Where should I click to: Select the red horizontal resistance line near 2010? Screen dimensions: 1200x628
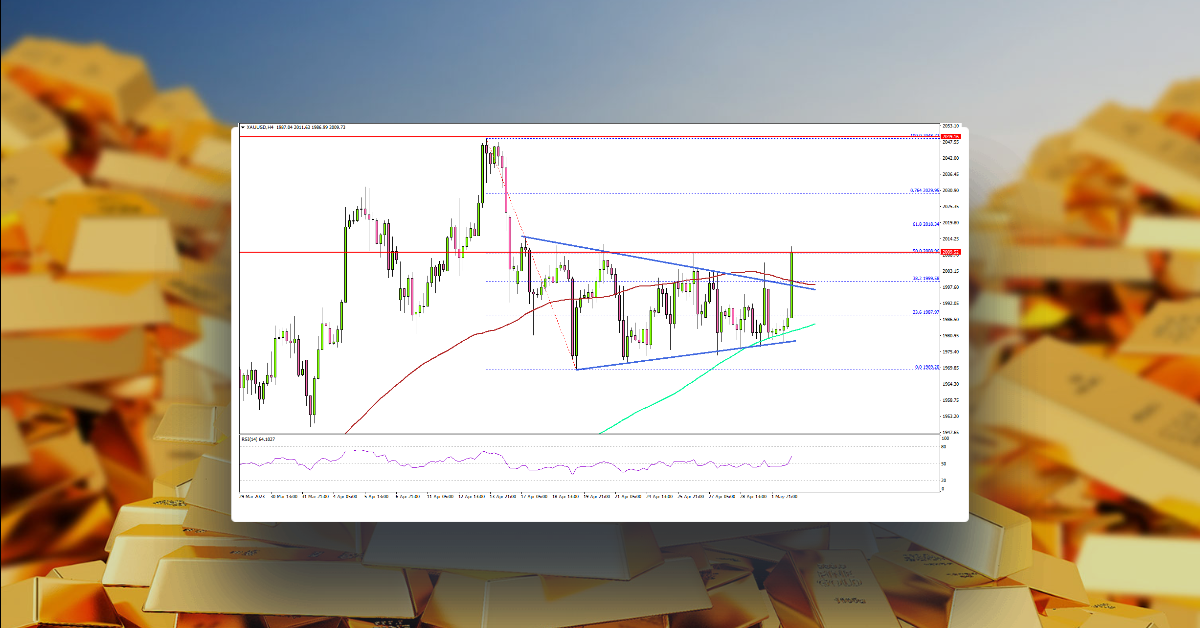click(x=400, y=252)
